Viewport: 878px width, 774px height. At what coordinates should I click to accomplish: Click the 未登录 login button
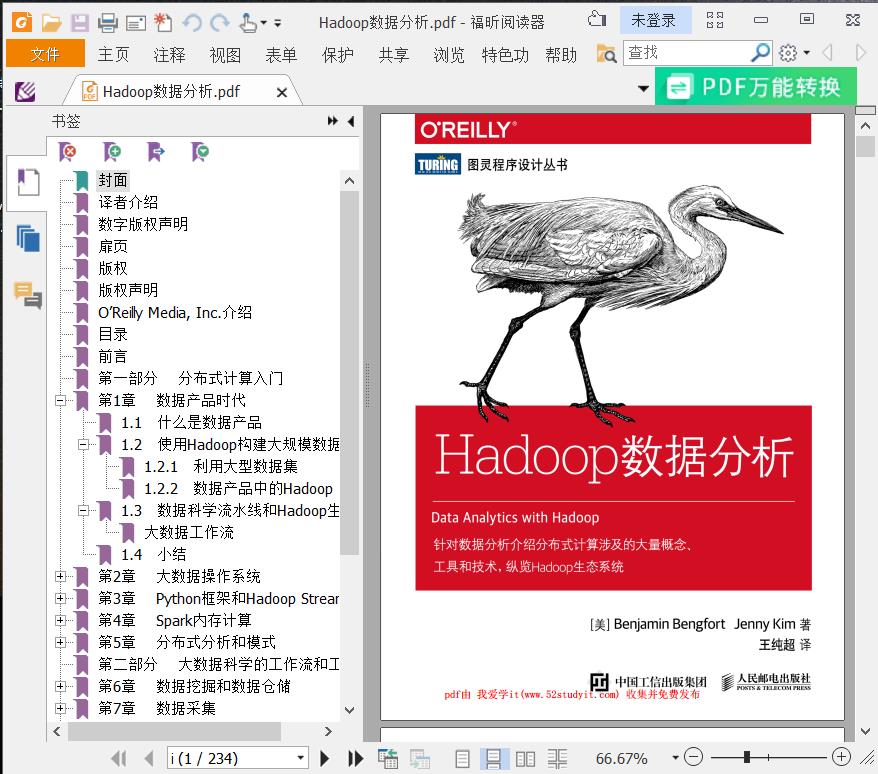(655, 20)
